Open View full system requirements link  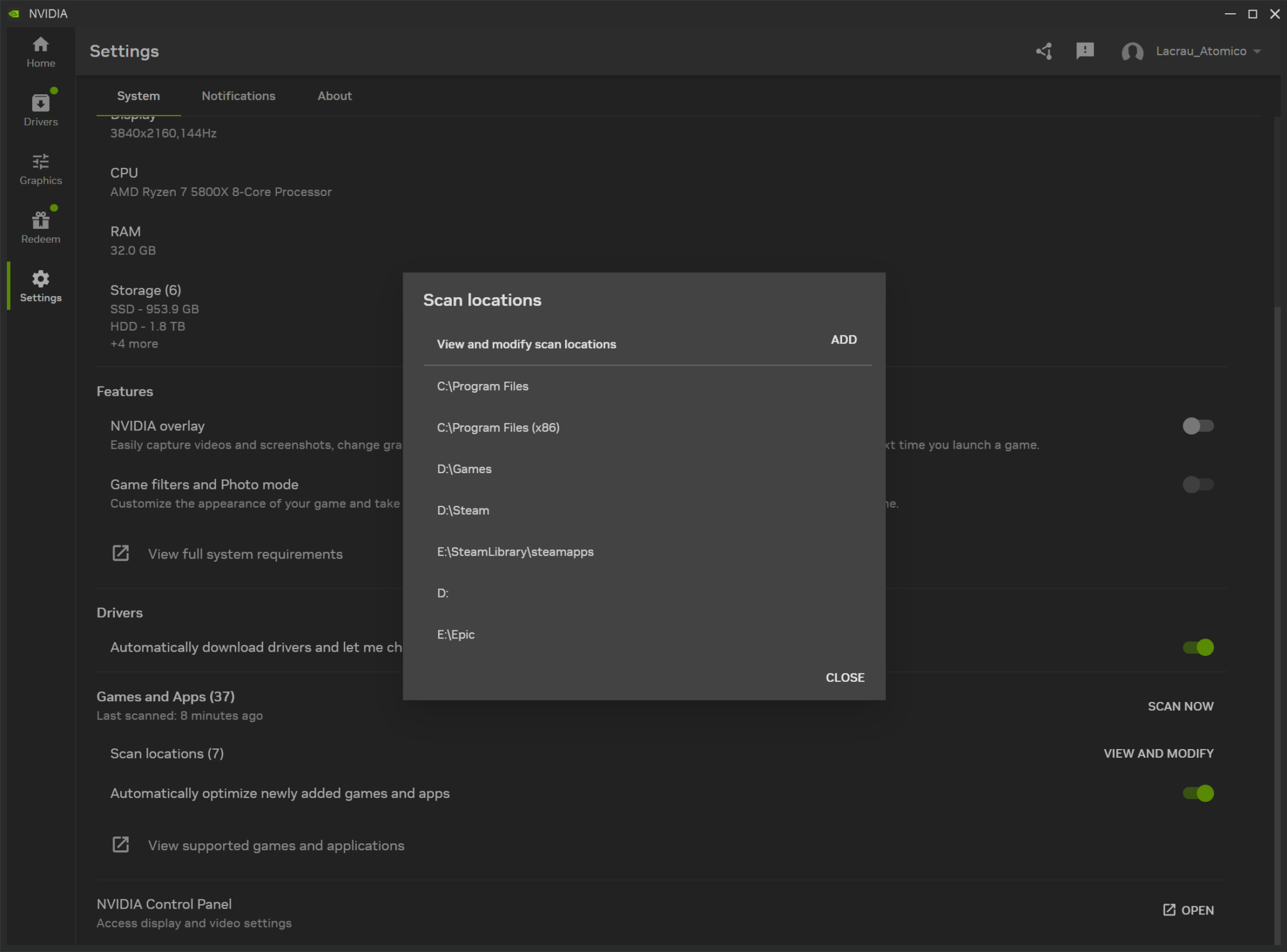[245, 554]
